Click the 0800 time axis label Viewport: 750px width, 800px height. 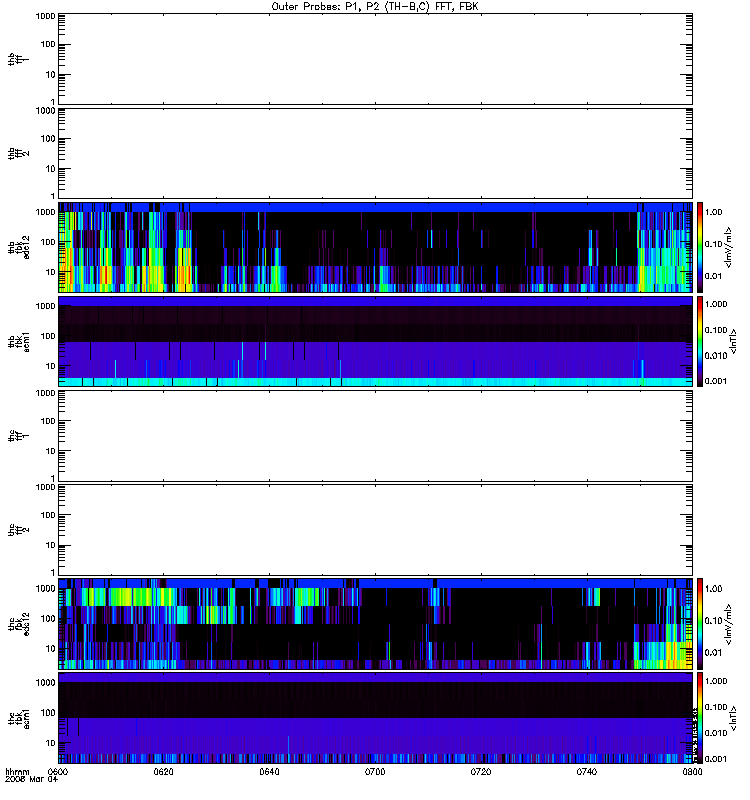pyautogui.click(x=692, y=772)
